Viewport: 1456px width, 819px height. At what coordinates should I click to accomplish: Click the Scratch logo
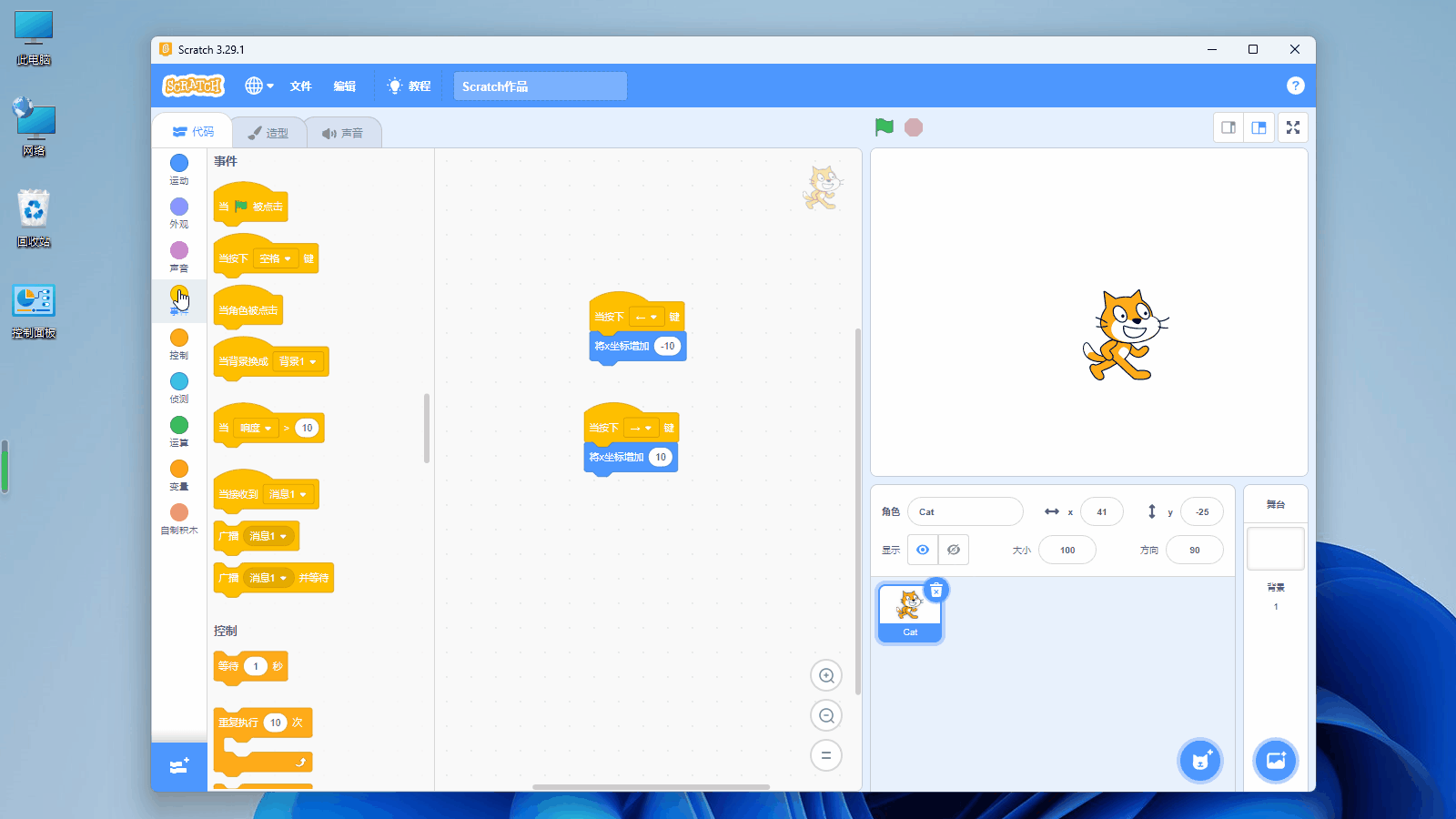[x=193, y=86]
